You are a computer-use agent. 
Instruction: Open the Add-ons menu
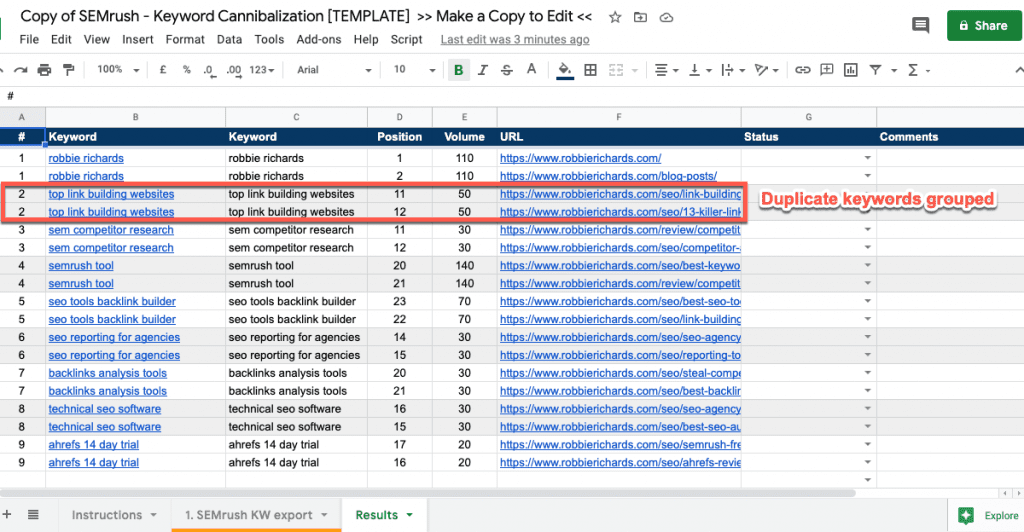pyautogui.click(x=318, y=39)
